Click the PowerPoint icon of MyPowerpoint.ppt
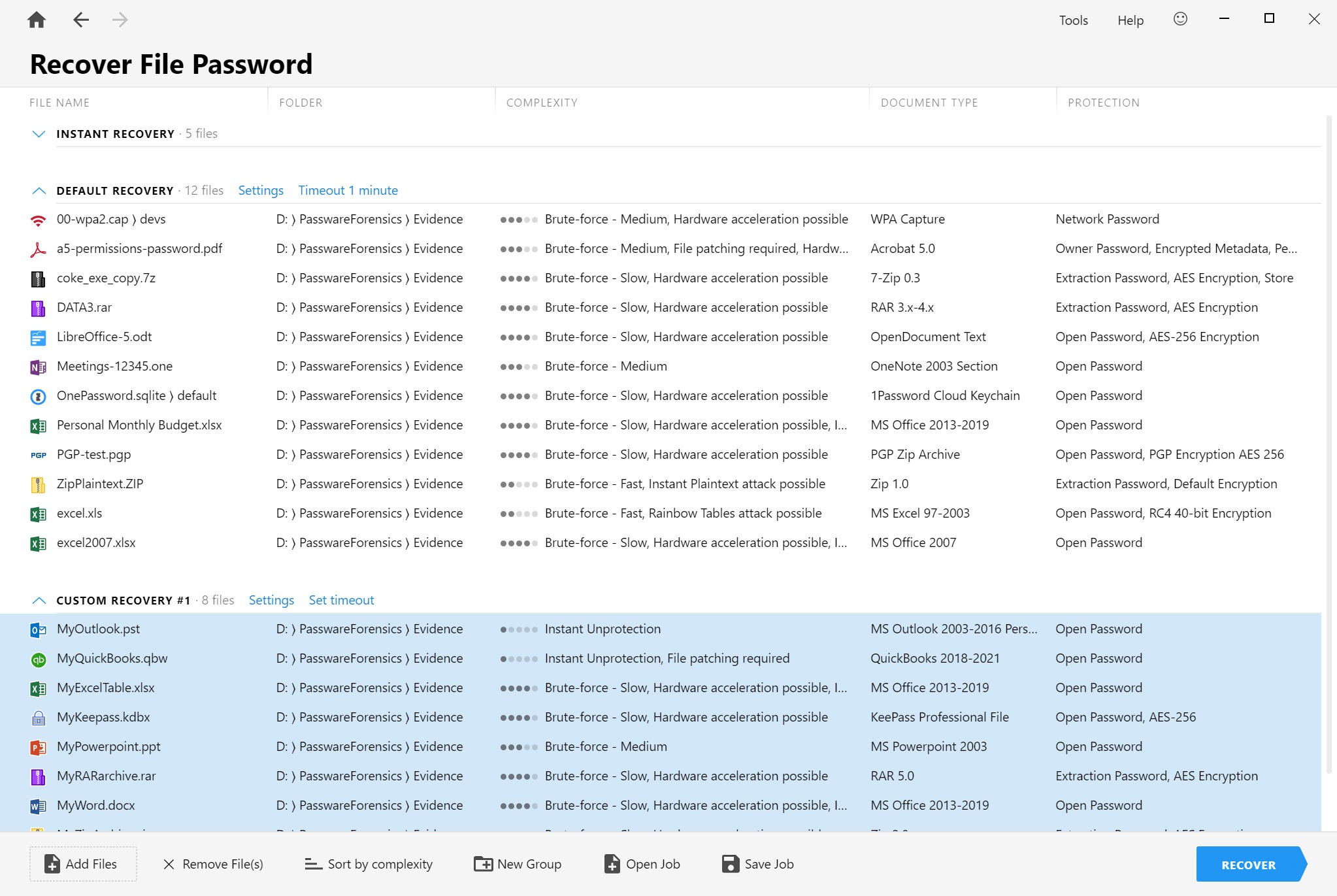 (x=39, y=748)
